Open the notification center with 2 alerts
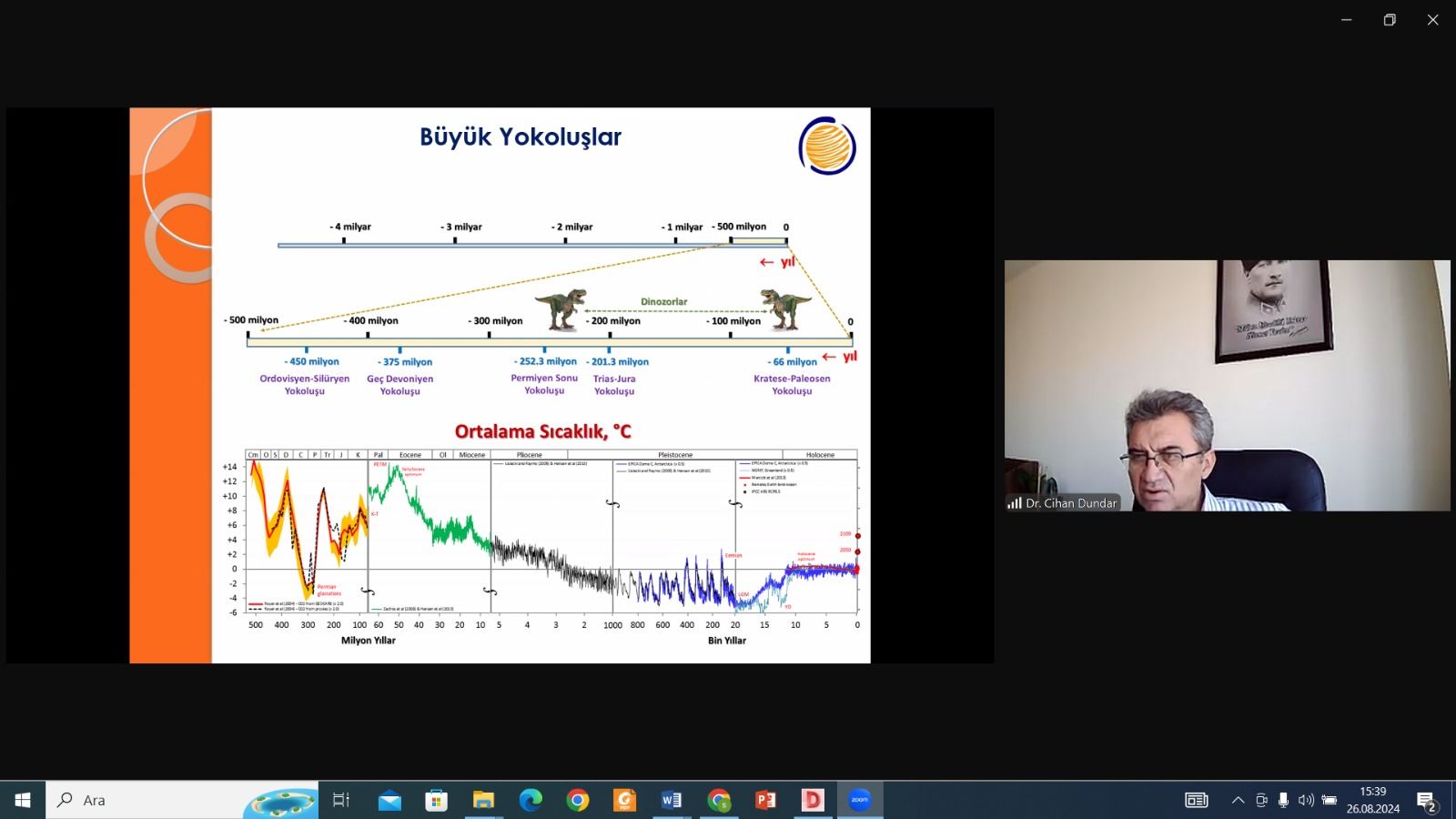 (1426, 801)
